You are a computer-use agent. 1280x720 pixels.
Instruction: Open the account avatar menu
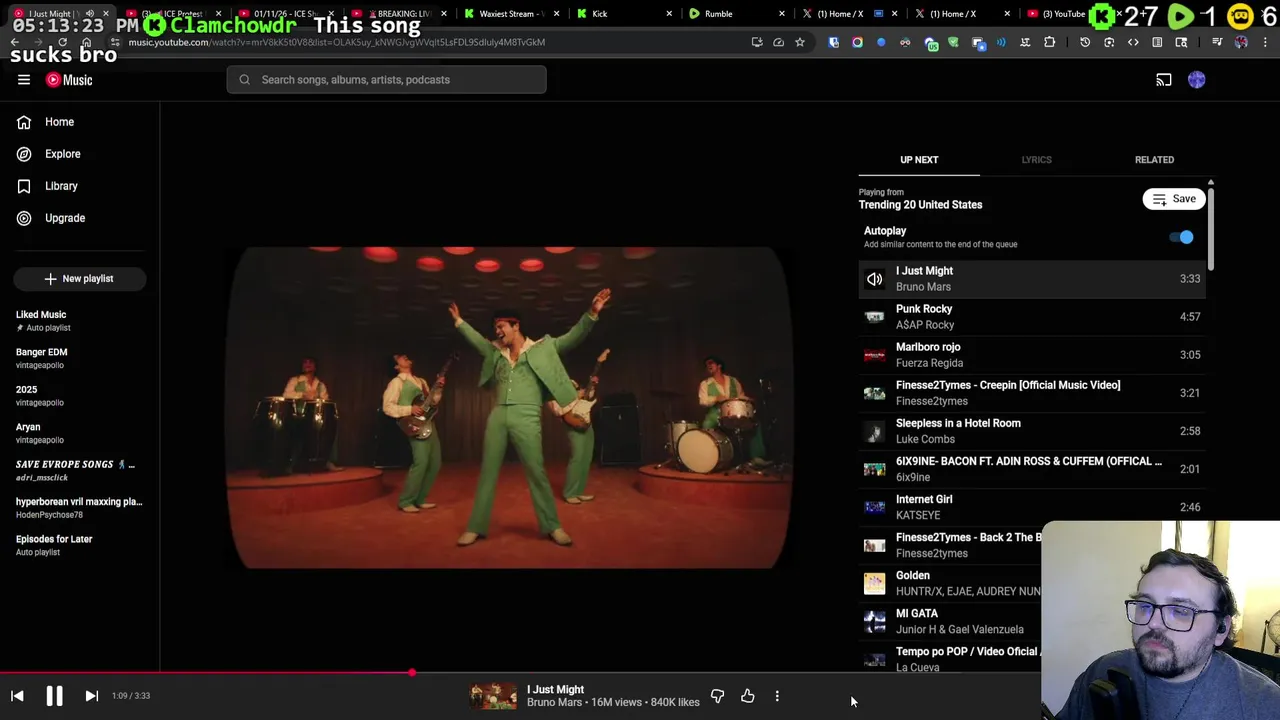[1197, 80]
